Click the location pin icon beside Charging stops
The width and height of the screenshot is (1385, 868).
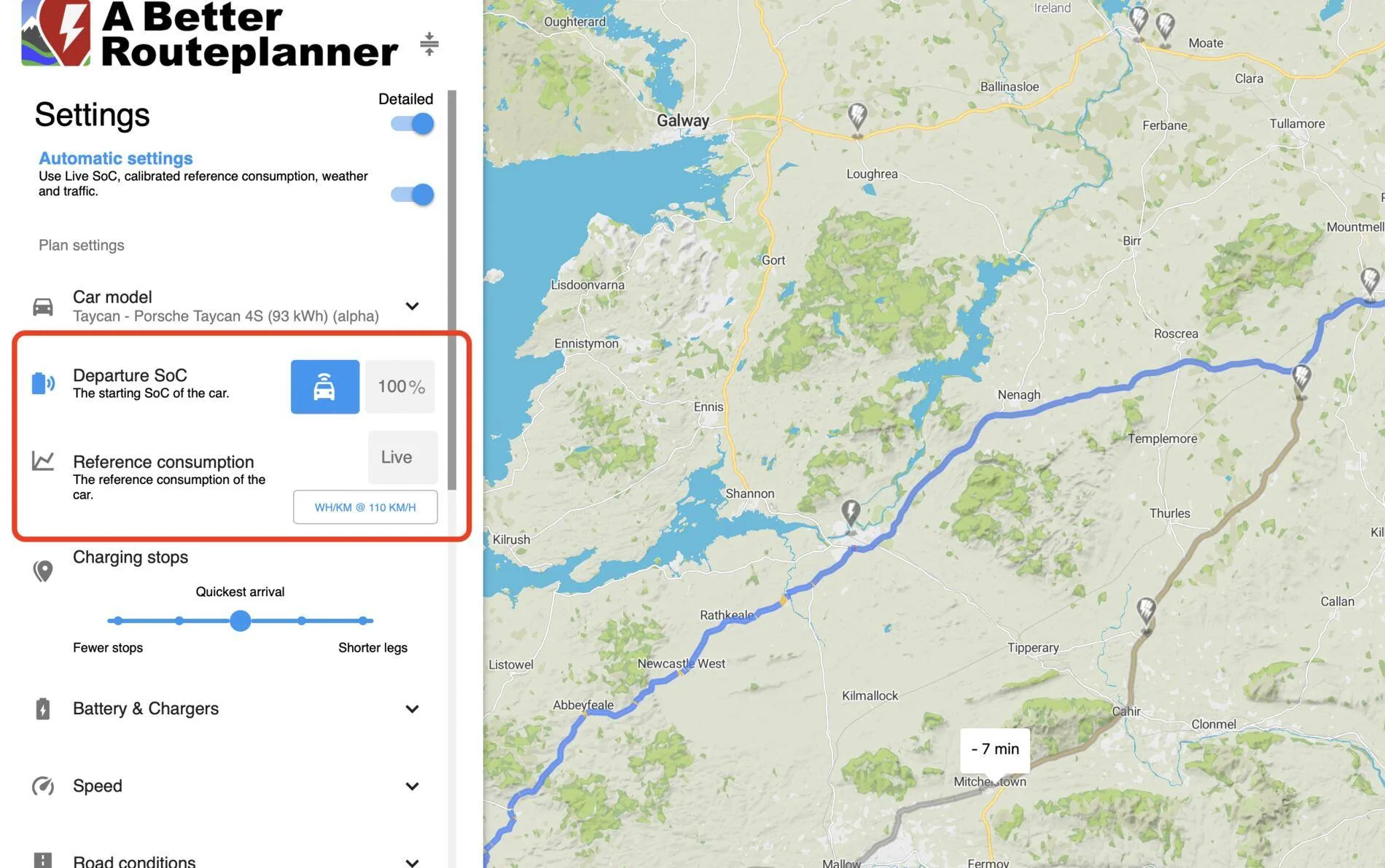pos(43,571)
